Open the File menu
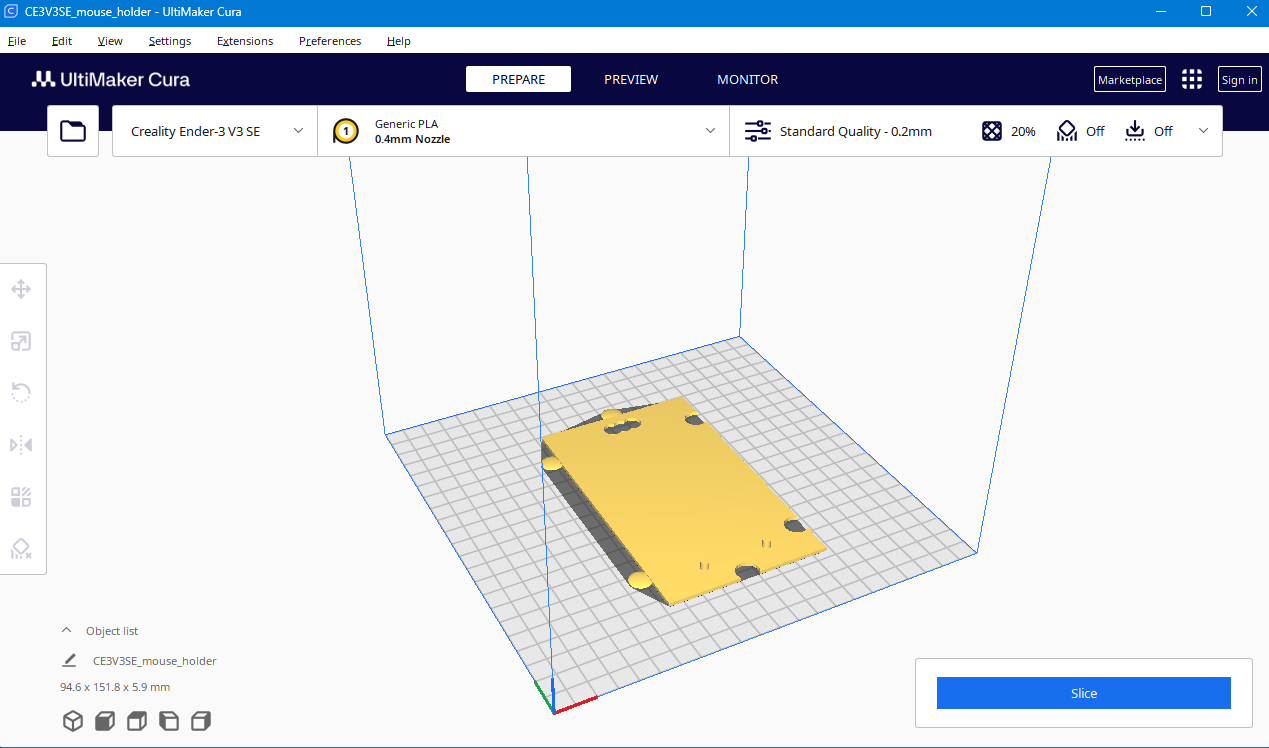Screen dimensions: 1269x748 click(17, 41)
